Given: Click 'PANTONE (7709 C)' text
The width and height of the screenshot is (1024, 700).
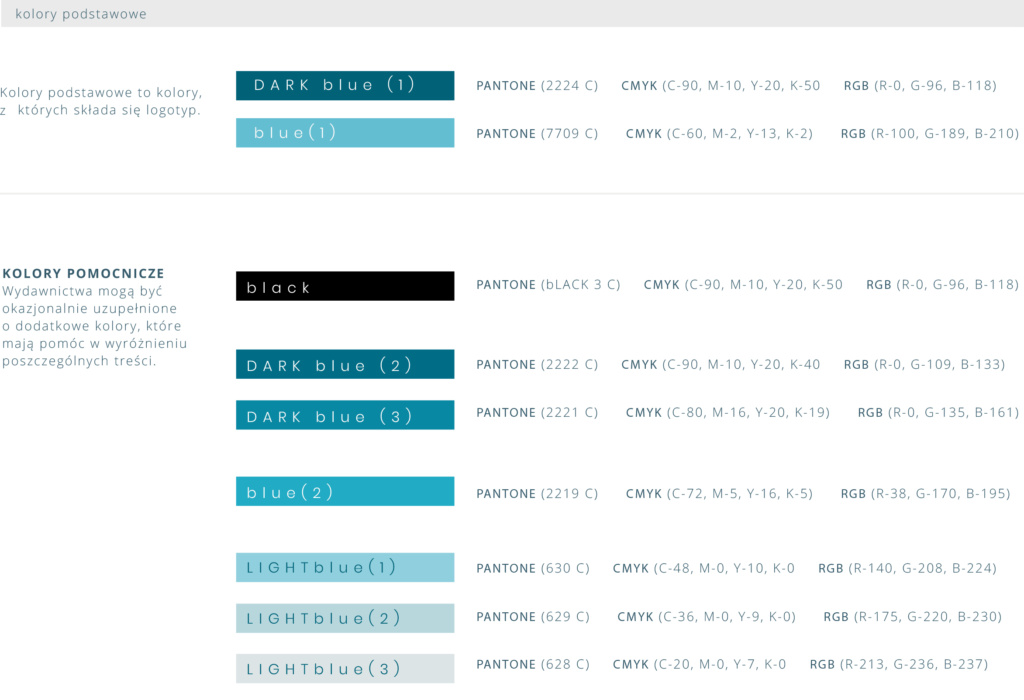Looking at the screenshot, I should tap(537, 134).
